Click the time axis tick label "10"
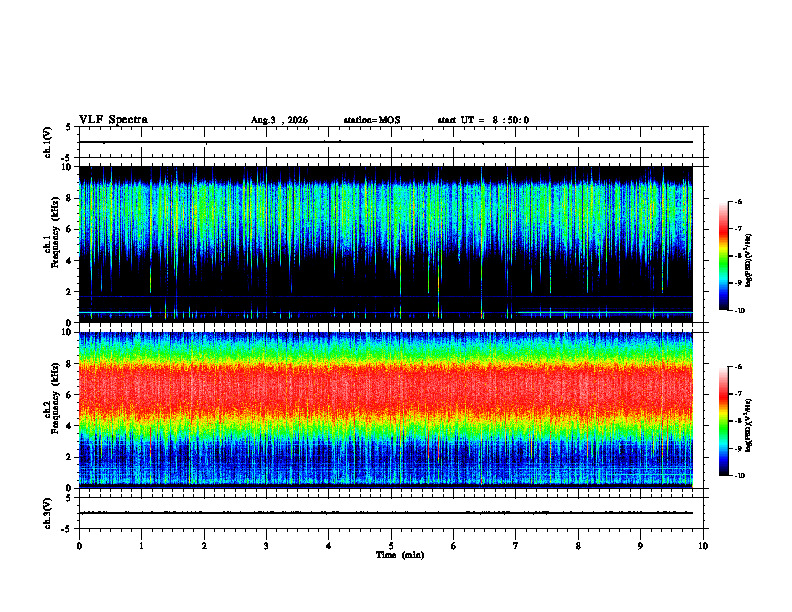The height and width of the screenshot is (612, 792). [x=703, y=546]
